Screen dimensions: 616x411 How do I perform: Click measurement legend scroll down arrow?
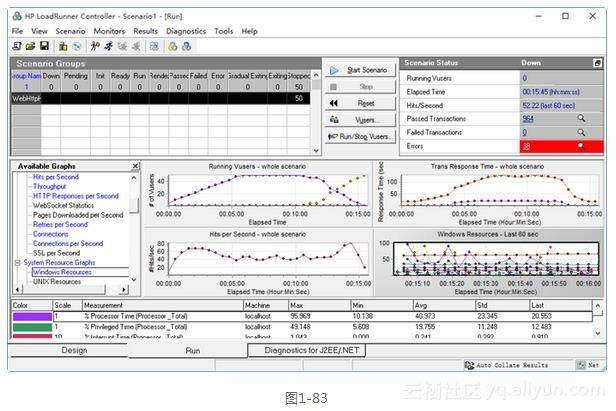598,333
